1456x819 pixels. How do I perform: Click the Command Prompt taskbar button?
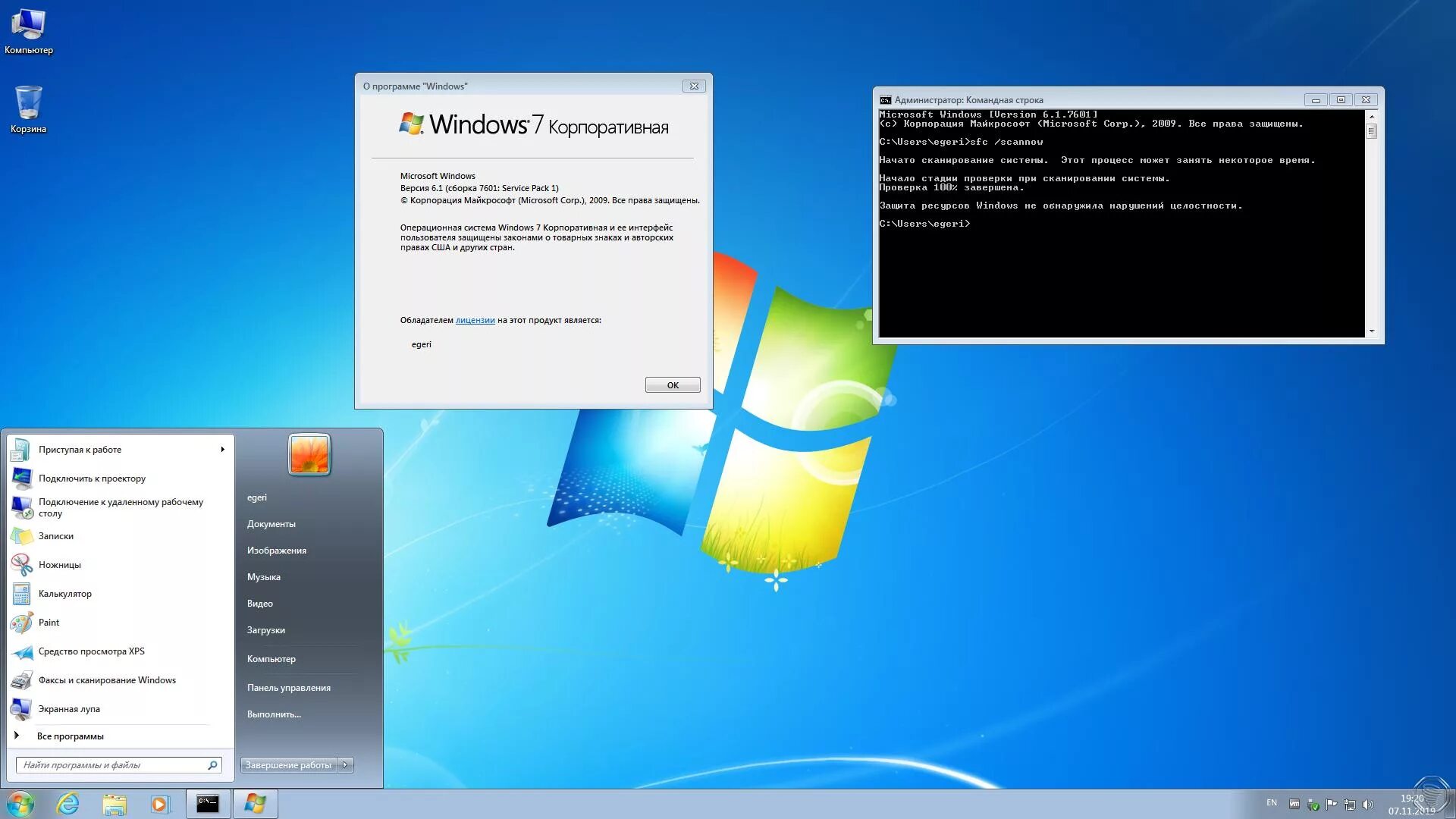coord(208,804)
